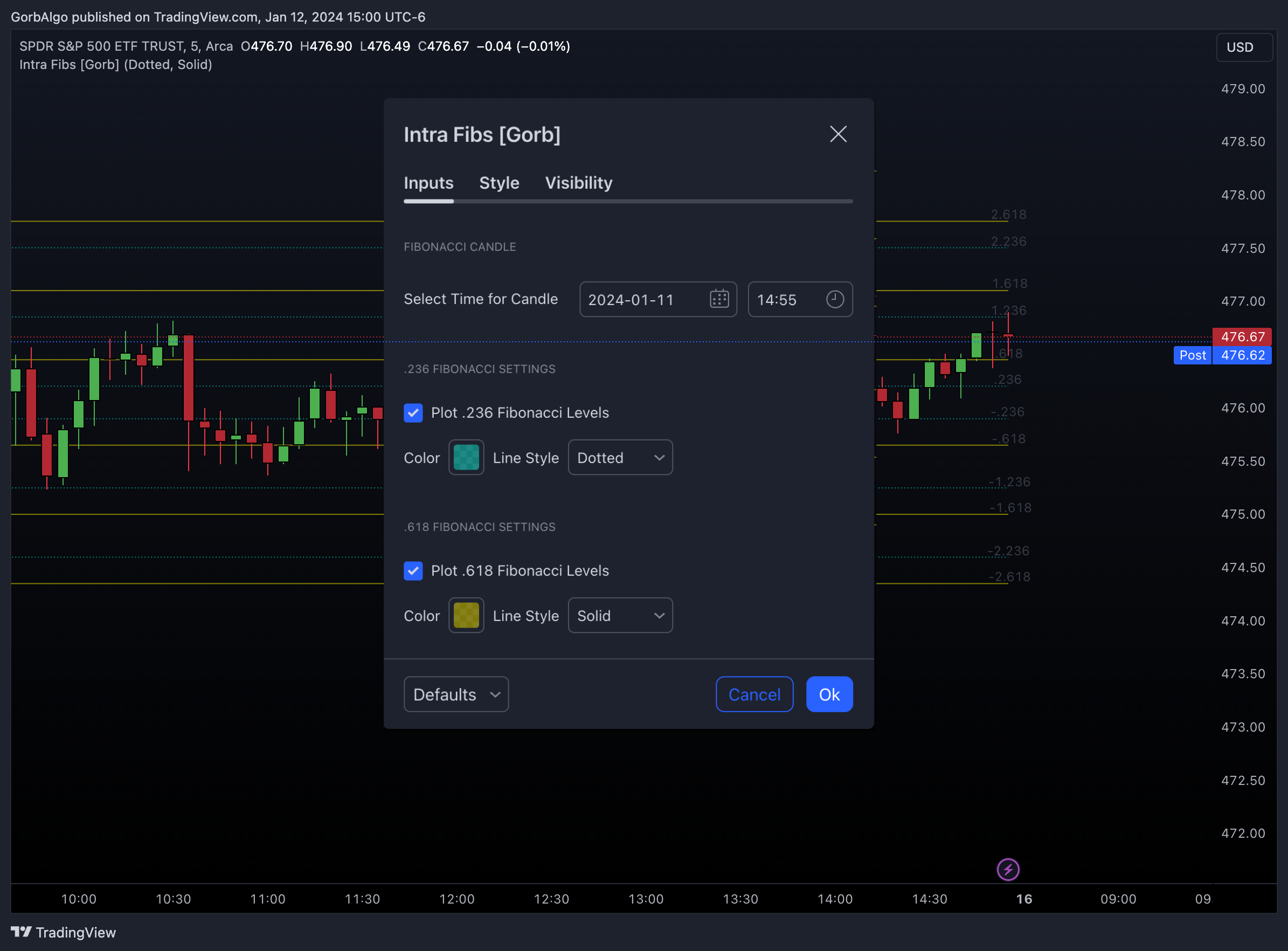
Task: Pick the olive .618 color swatch
Action: [466, 615]
